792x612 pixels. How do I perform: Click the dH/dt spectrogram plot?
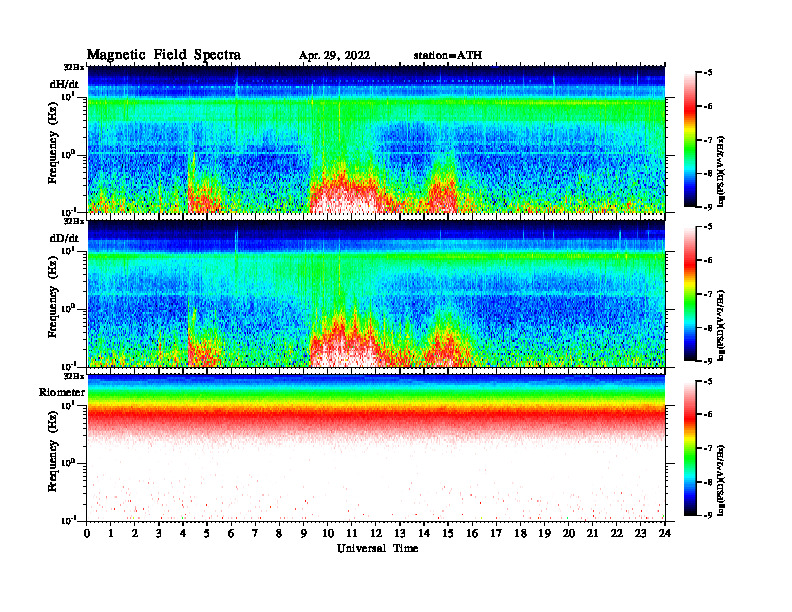[x=376, y=139]
